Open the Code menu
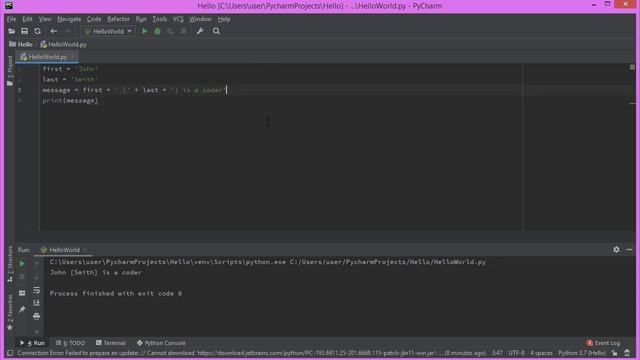This screenshot has width=640, height=360. [94, 19]
